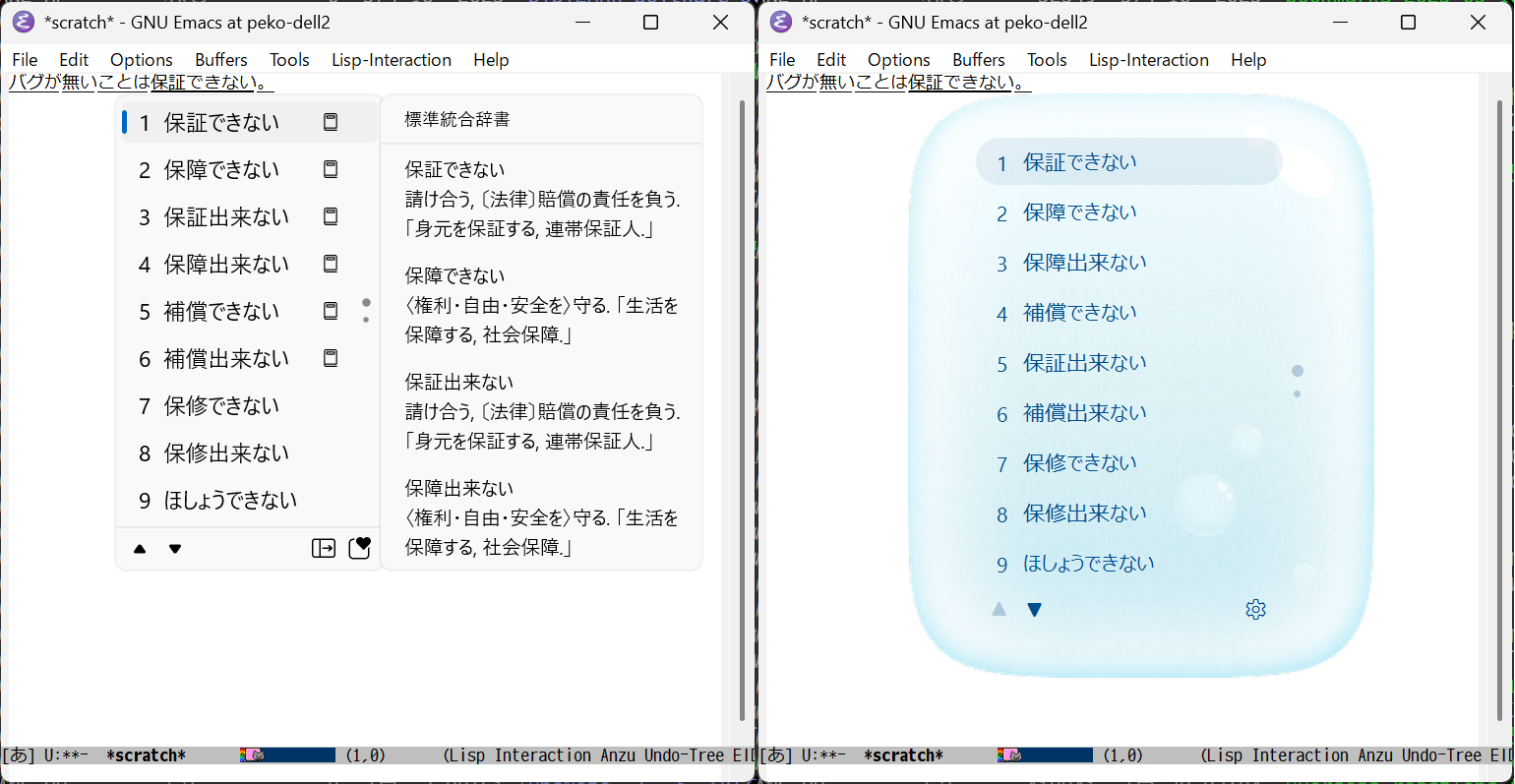Click nyan cat indicator in right mode line
The height and width of the screenshot is (784, 1515).
pos(1010,755)
